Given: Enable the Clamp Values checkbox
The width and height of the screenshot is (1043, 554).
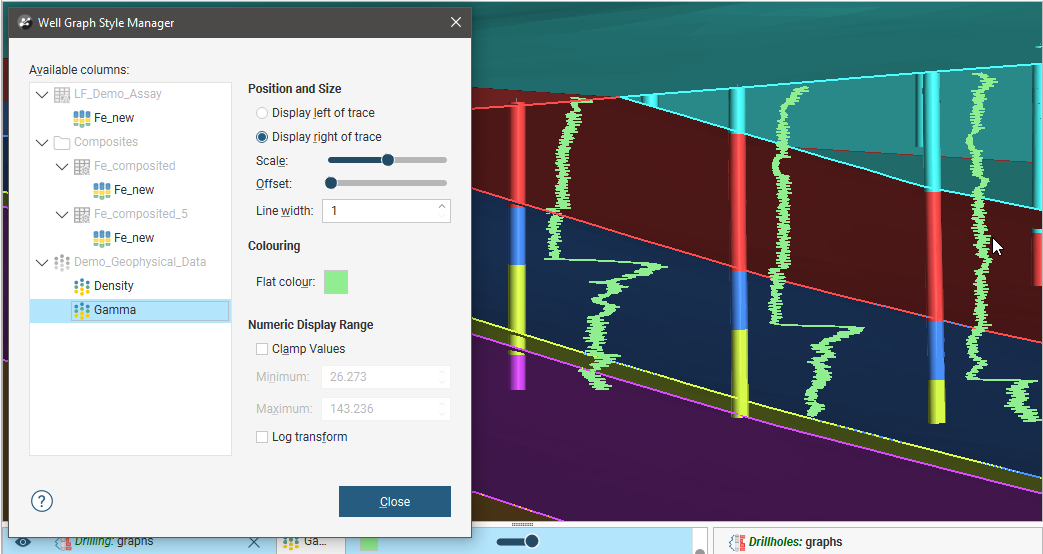Looking at the screenshot, I should (262, 349).
